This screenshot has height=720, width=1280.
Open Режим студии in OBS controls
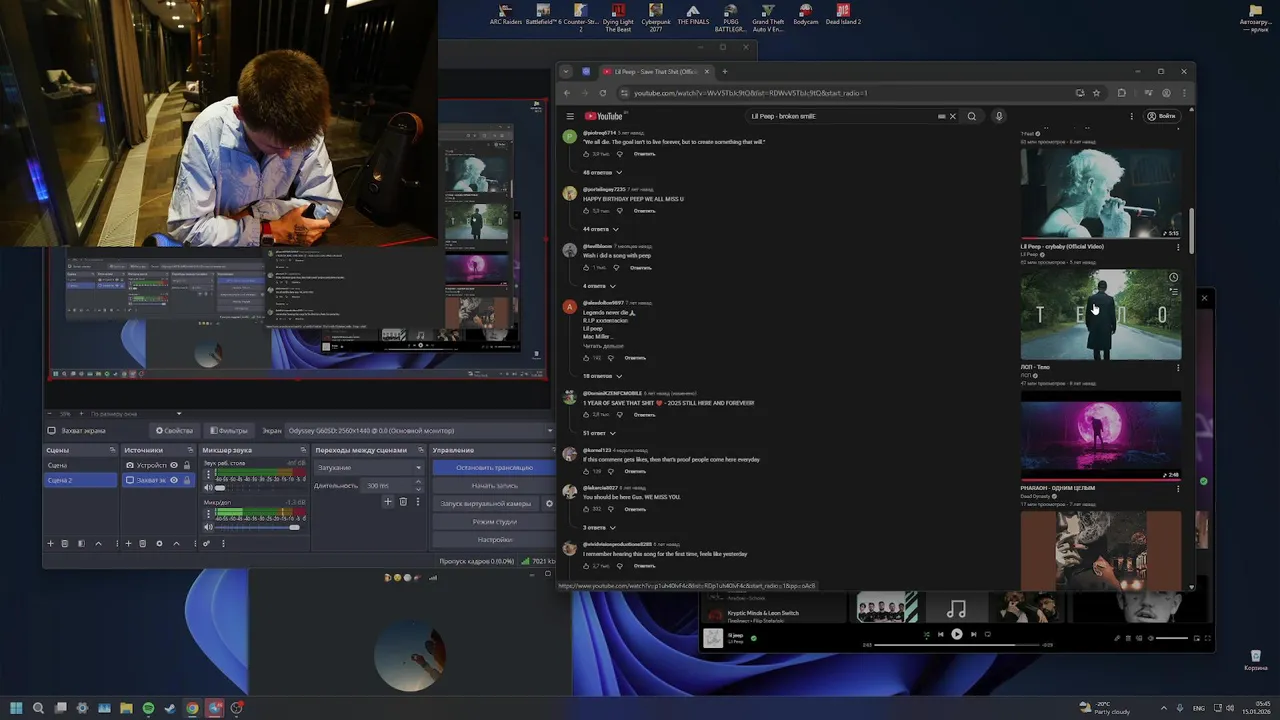pyautogui.click(x=494, y=521)
